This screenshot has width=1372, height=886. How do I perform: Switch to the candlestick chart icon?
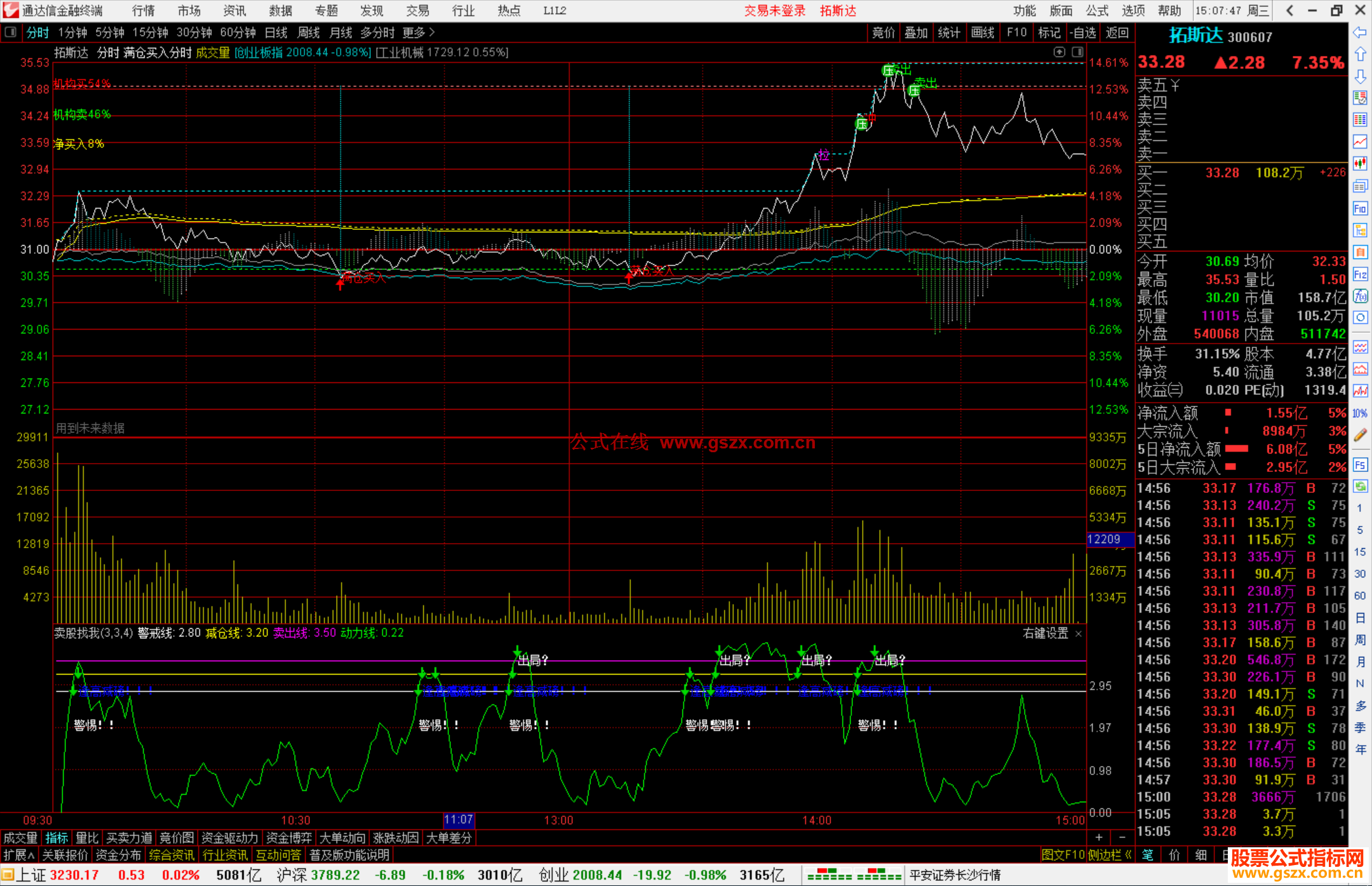1360,164
